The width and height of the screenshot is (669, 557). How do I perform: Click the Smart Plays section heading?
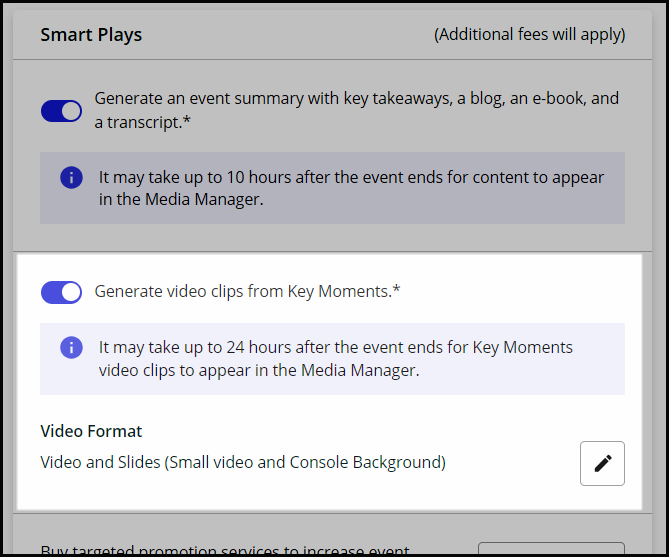[91, 35]
